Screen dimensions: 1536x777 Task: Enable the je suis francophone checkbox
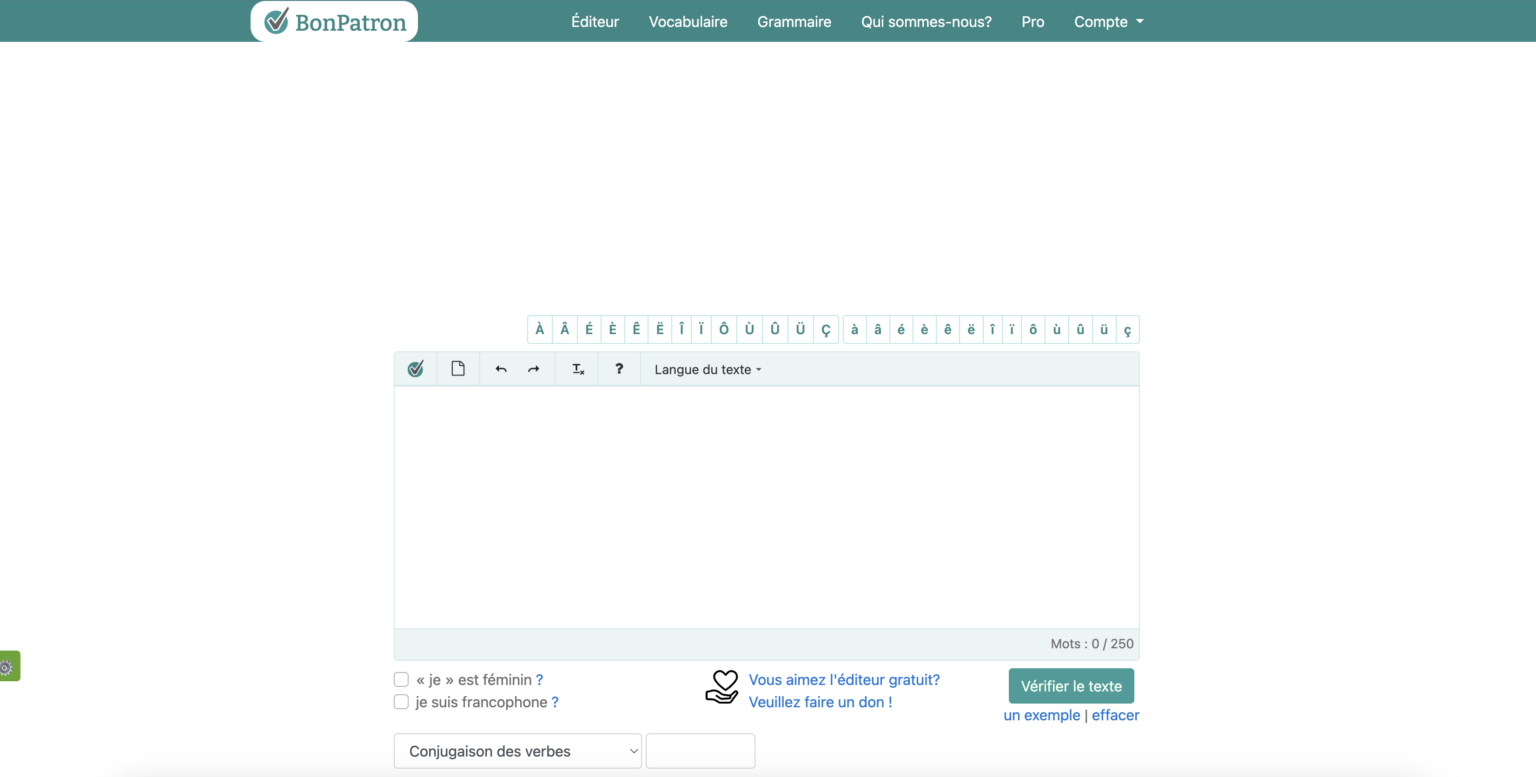[x=401, y=702]
